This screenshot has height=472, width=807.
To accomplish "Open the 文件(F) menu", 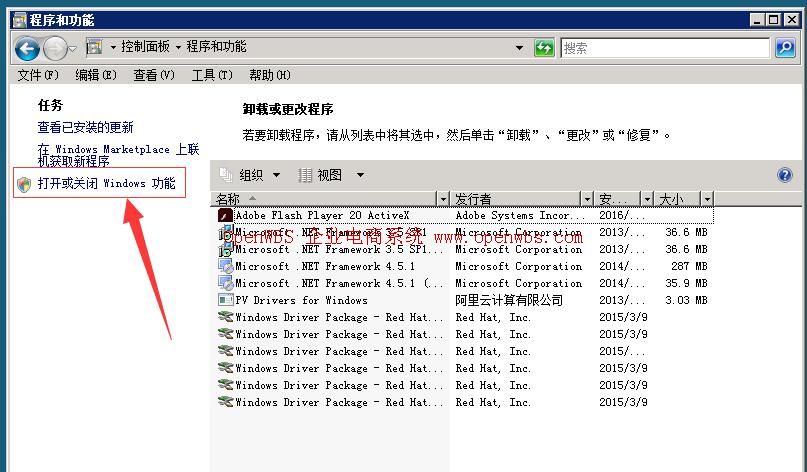I will [x=38, y=75].
